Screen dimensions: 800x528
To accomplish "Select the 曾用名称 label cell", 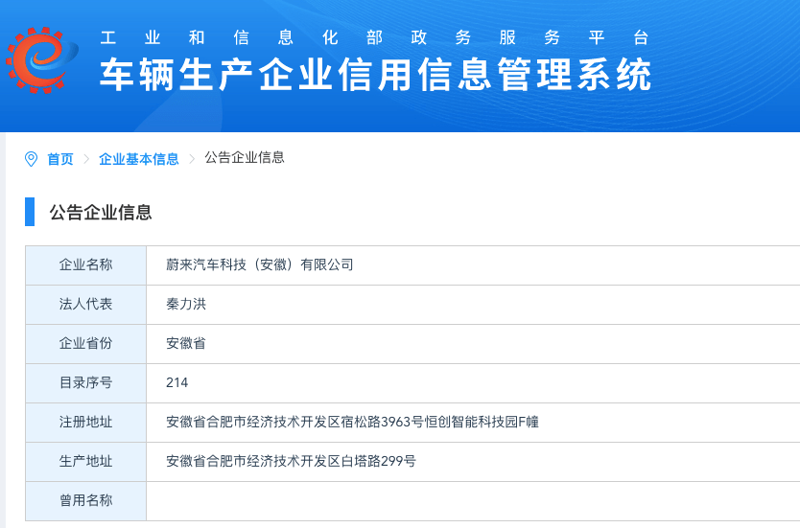I will click(x=86, y=500).
